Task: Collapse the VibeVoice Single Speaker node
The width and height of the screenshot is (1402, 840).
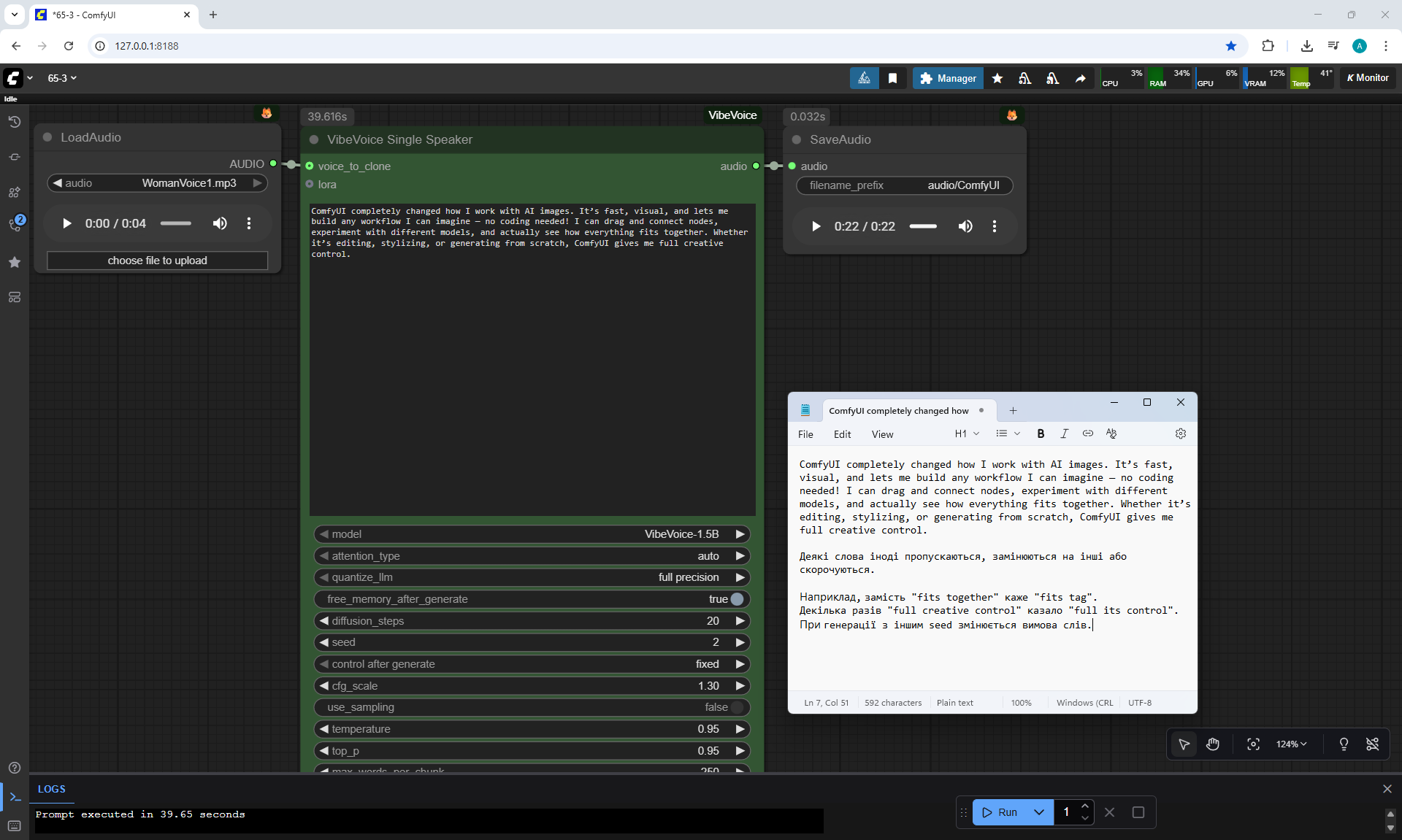Action: (x=314, y=139)
